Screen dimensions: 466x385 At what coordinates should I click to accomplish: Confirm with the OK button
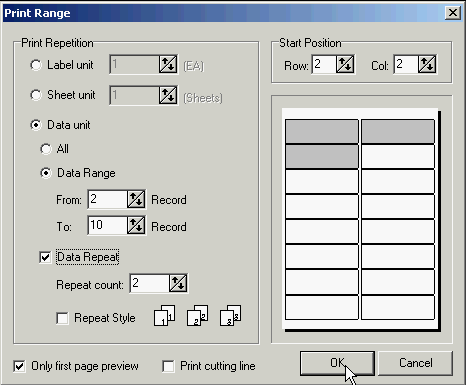pos(337,363)
